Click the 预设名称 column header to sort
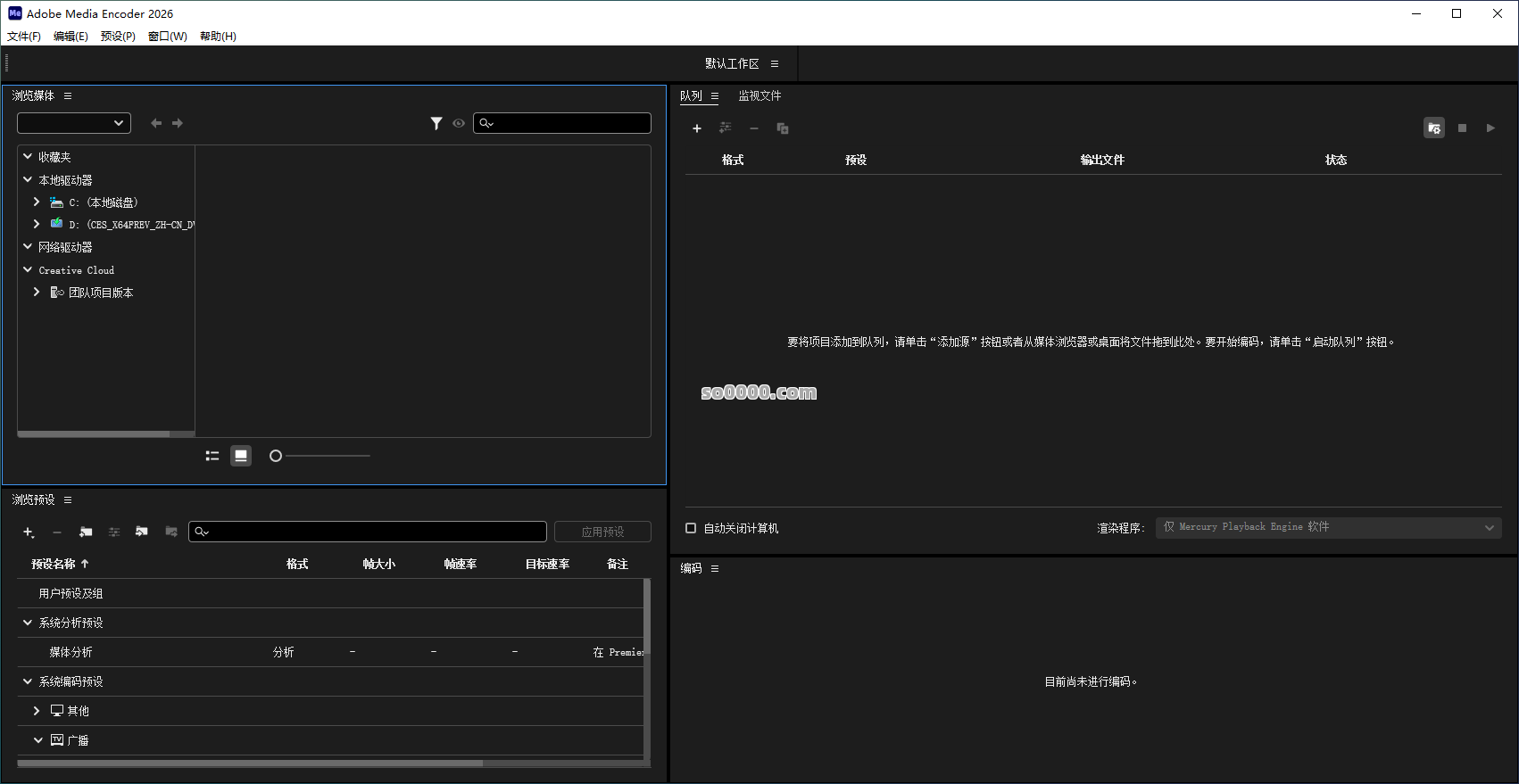Screen dimensions: 1519x784 click(54, 564)
